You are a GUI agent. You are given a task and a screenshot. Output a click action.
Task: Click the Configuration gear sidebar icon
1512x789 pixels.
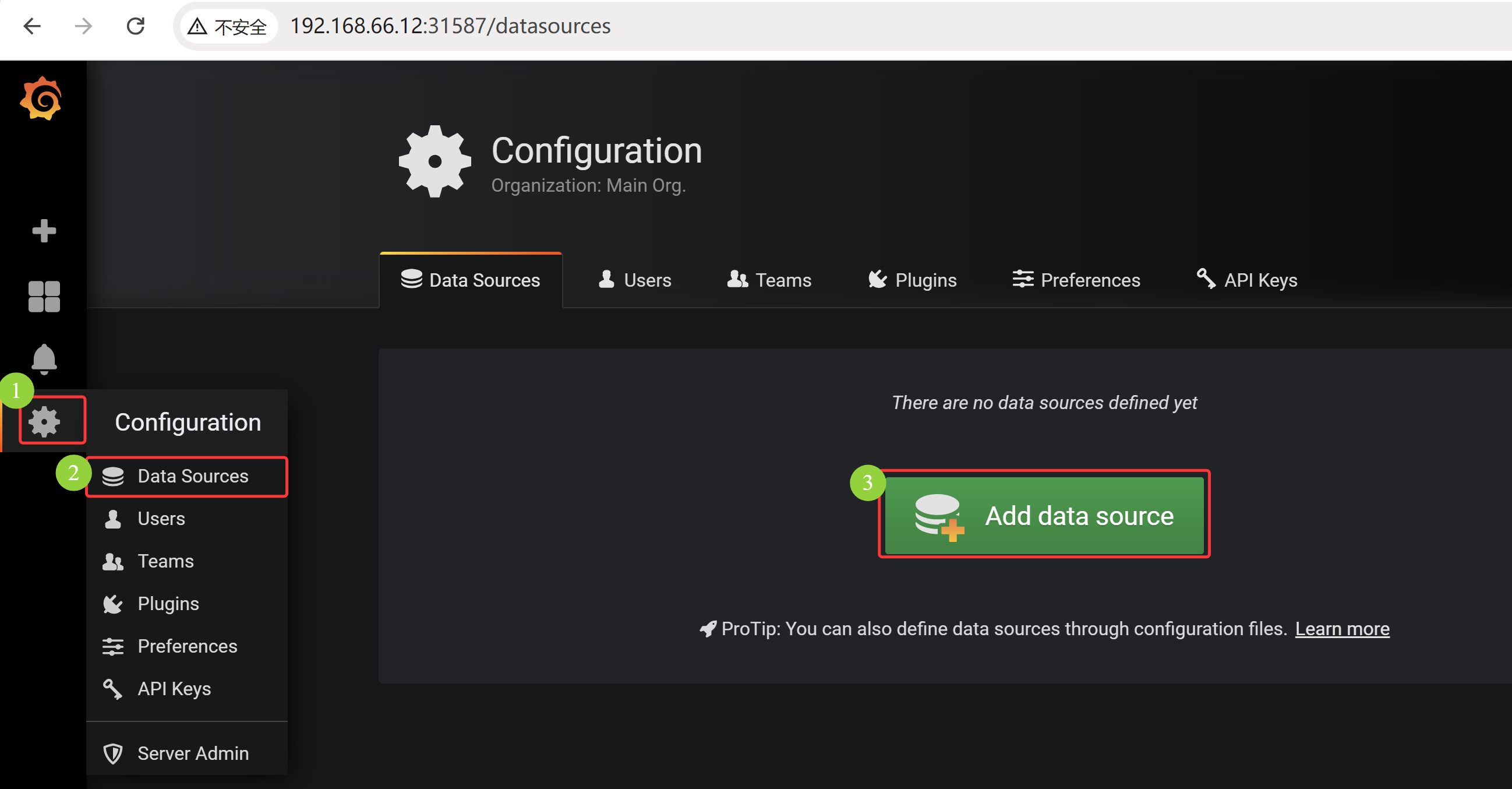click(x=44, y=421)
